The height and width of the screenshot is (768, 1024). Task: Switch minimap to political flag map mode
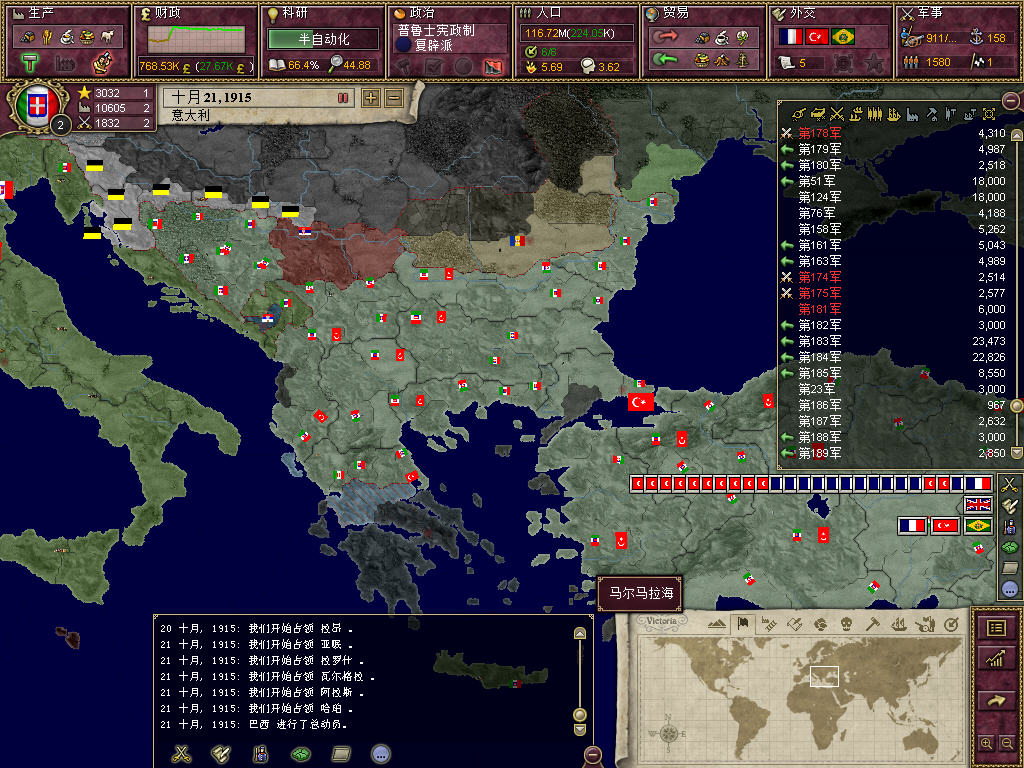coord(743,624)
